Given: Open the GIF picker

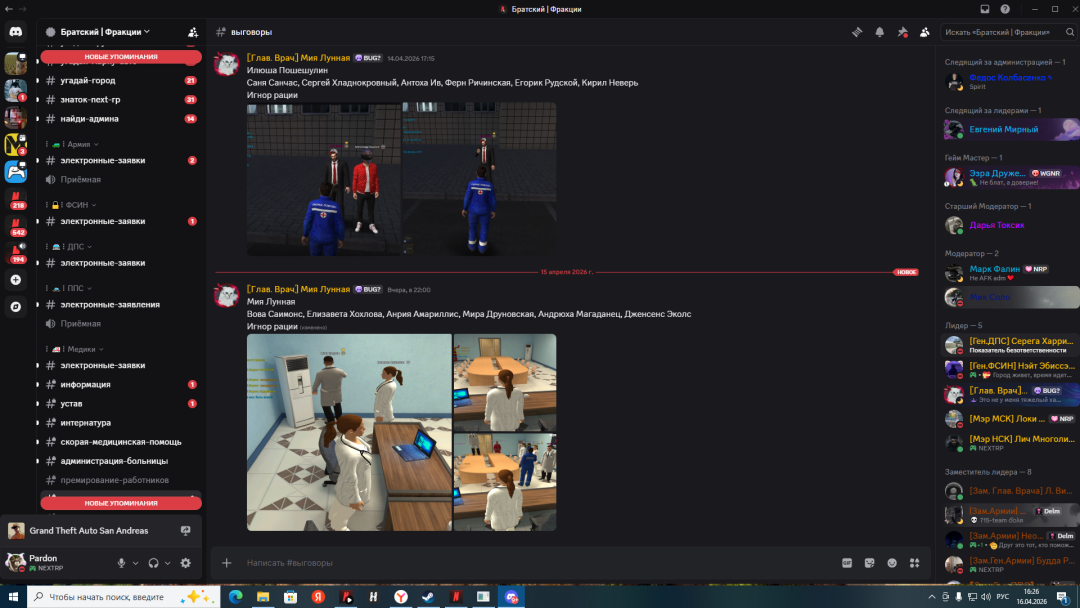Looking at the screenshot, I should click(847, 563).
